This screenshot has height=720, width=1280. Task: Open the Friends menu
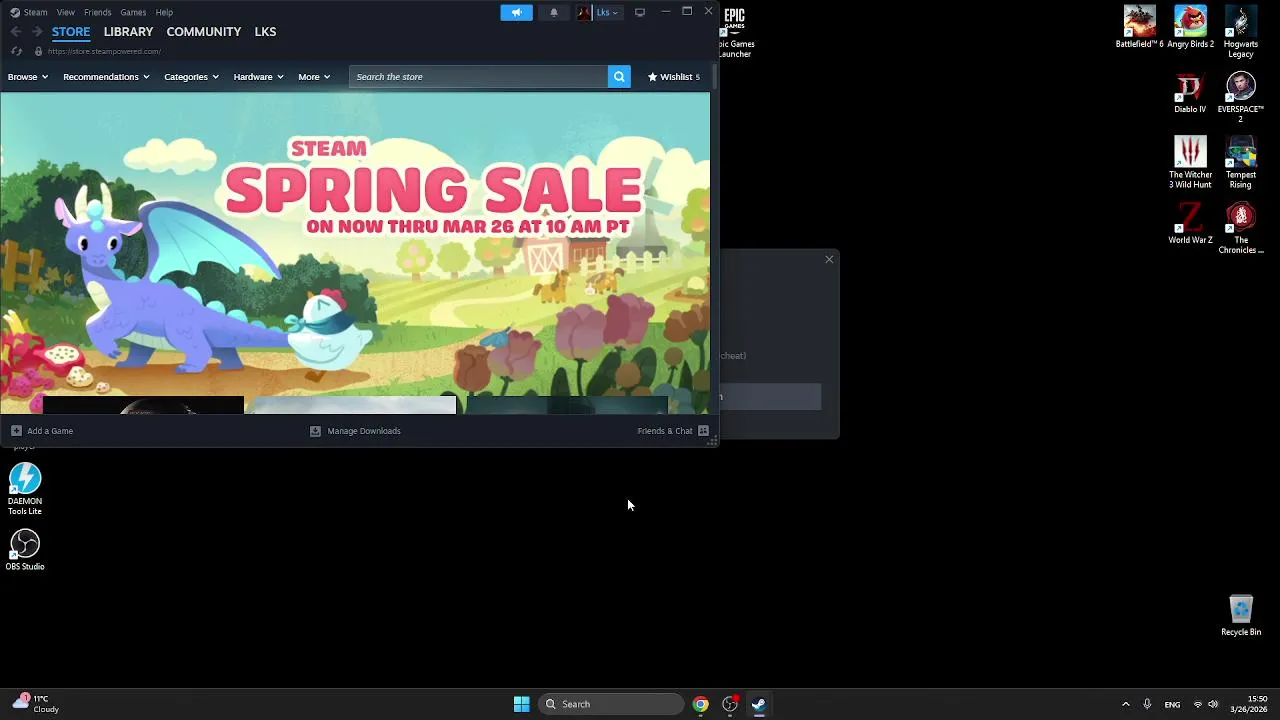tap(98, 12)
